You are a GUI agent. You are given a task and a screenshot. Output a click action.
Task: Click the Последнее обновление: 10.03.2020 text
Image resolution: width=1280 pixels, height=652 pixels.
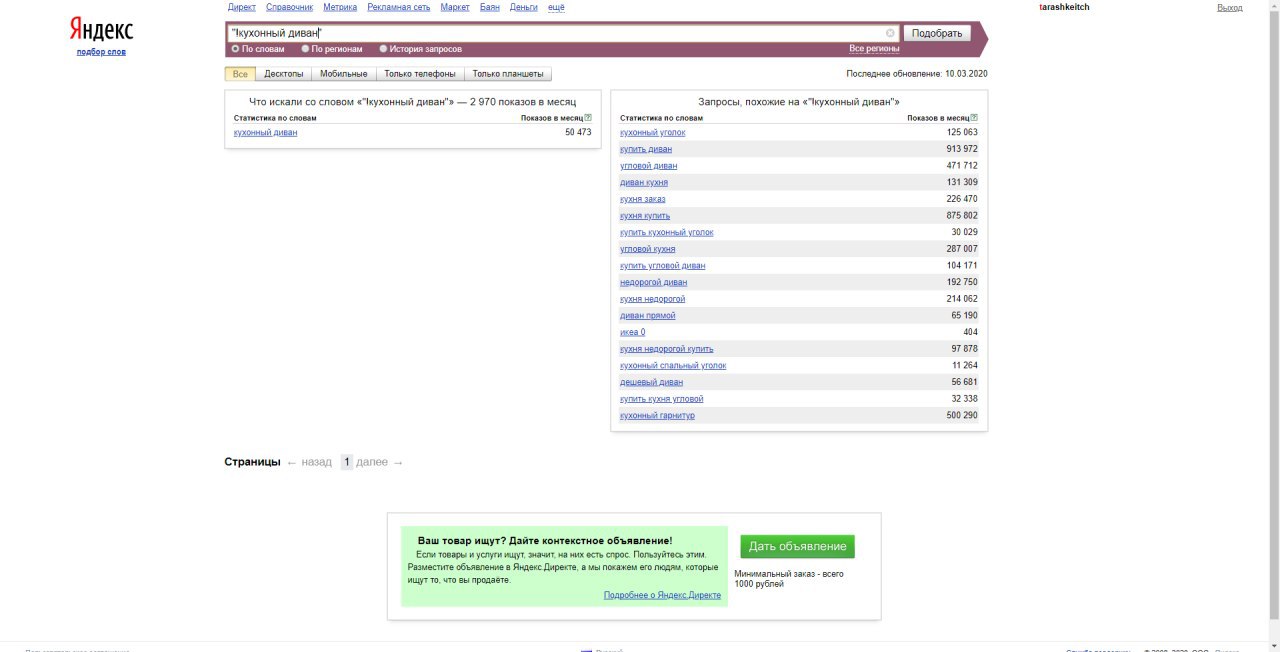point(917,74)
